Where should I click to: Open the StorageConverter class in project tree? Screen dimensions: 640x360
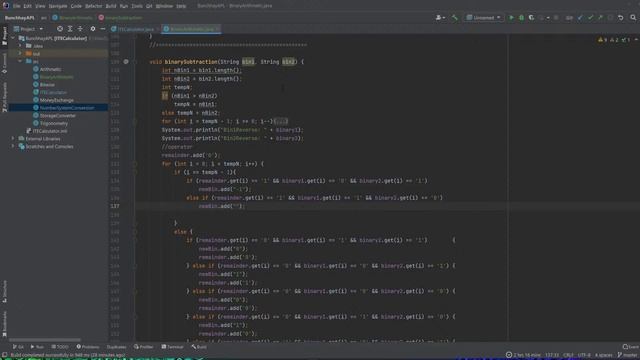pos(58,116)
